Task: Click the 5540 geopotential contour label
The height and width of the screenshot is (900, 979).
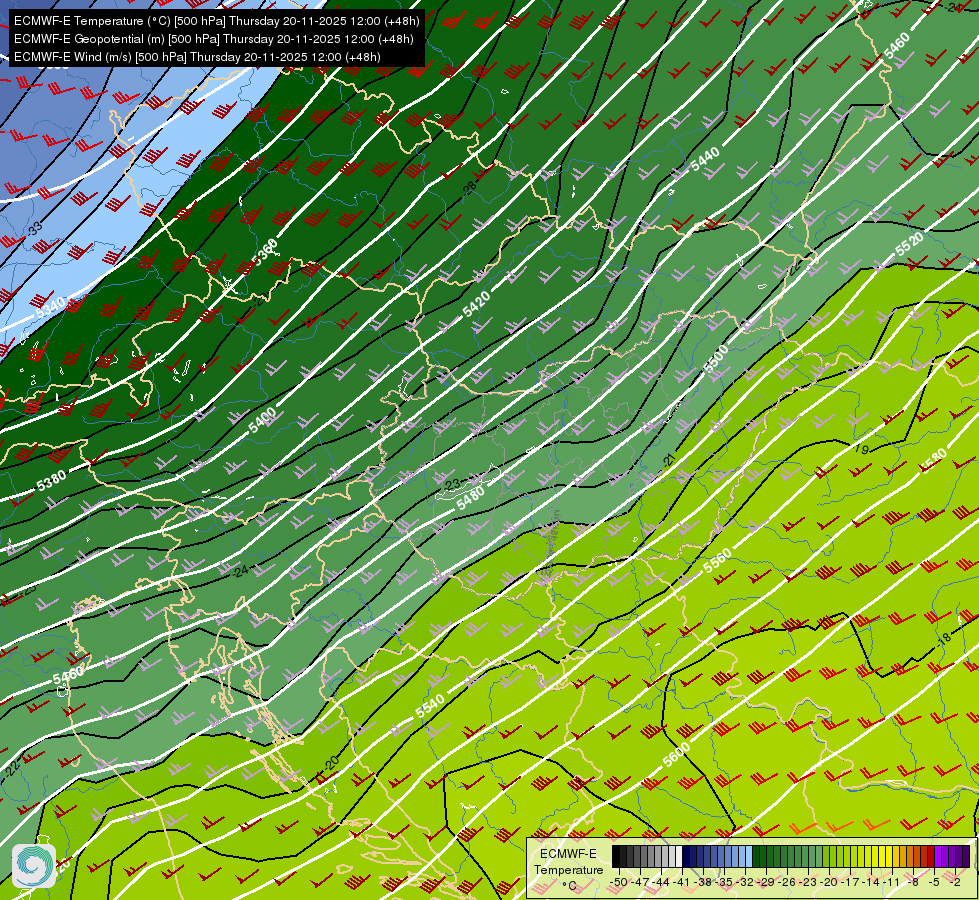Action: 430,706
